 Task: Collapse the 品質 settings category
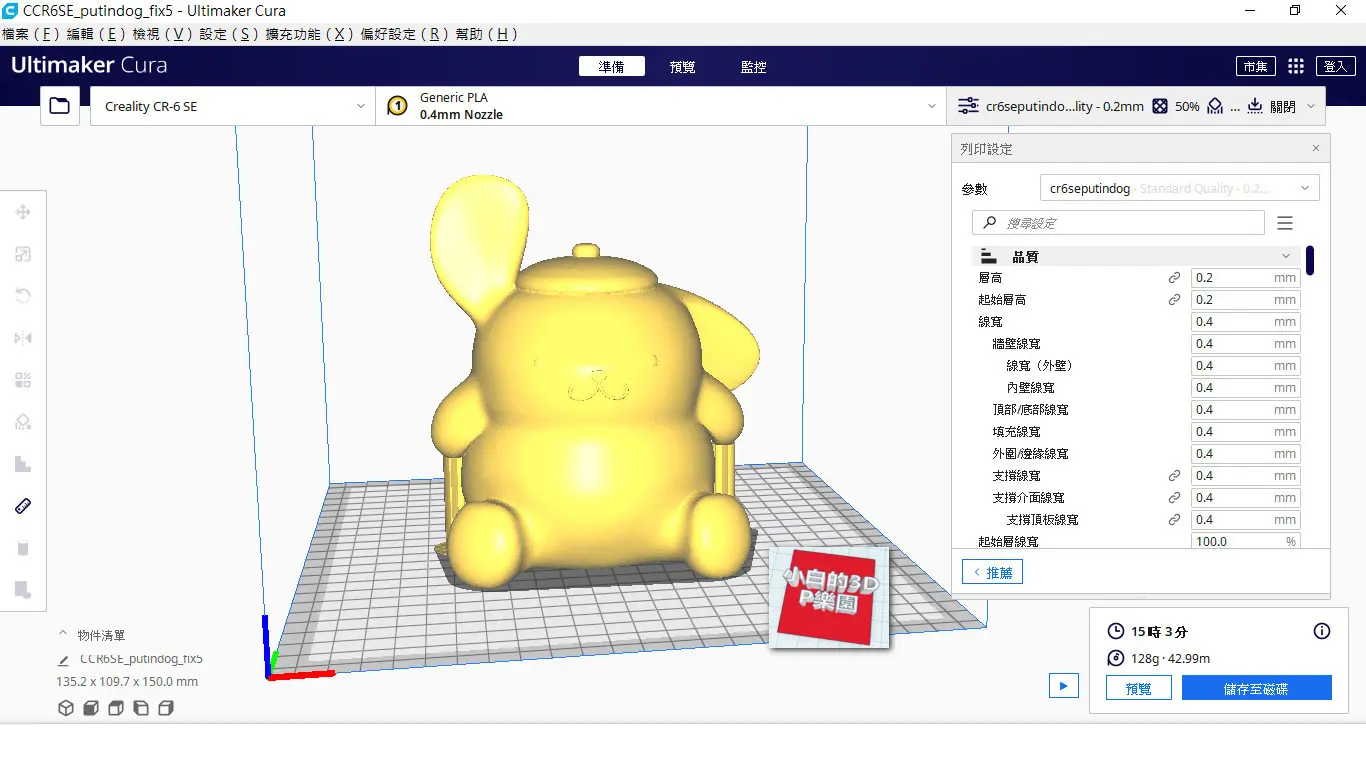point(1136,257)
